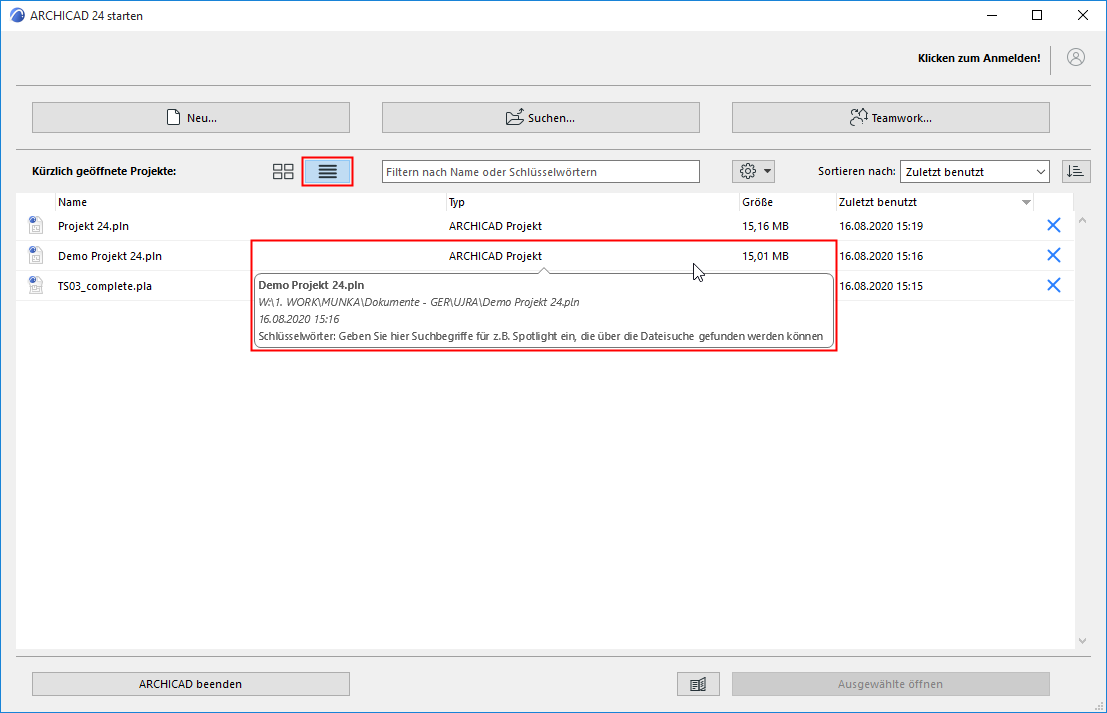Open the 'Sortieren nach' dropdown
Screen dimensions: 1107x713
(x=974, y=172)
